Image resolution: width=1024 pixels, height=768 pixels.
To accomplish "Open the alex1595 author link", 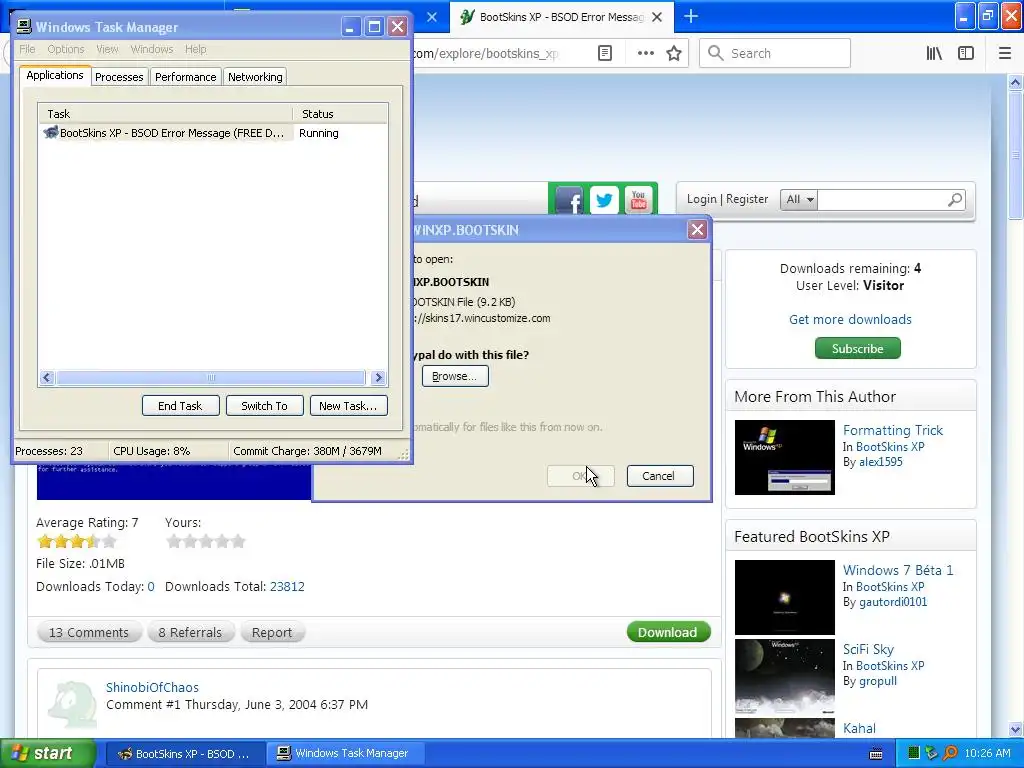I will pyautogui.click(x=880, y=462).
